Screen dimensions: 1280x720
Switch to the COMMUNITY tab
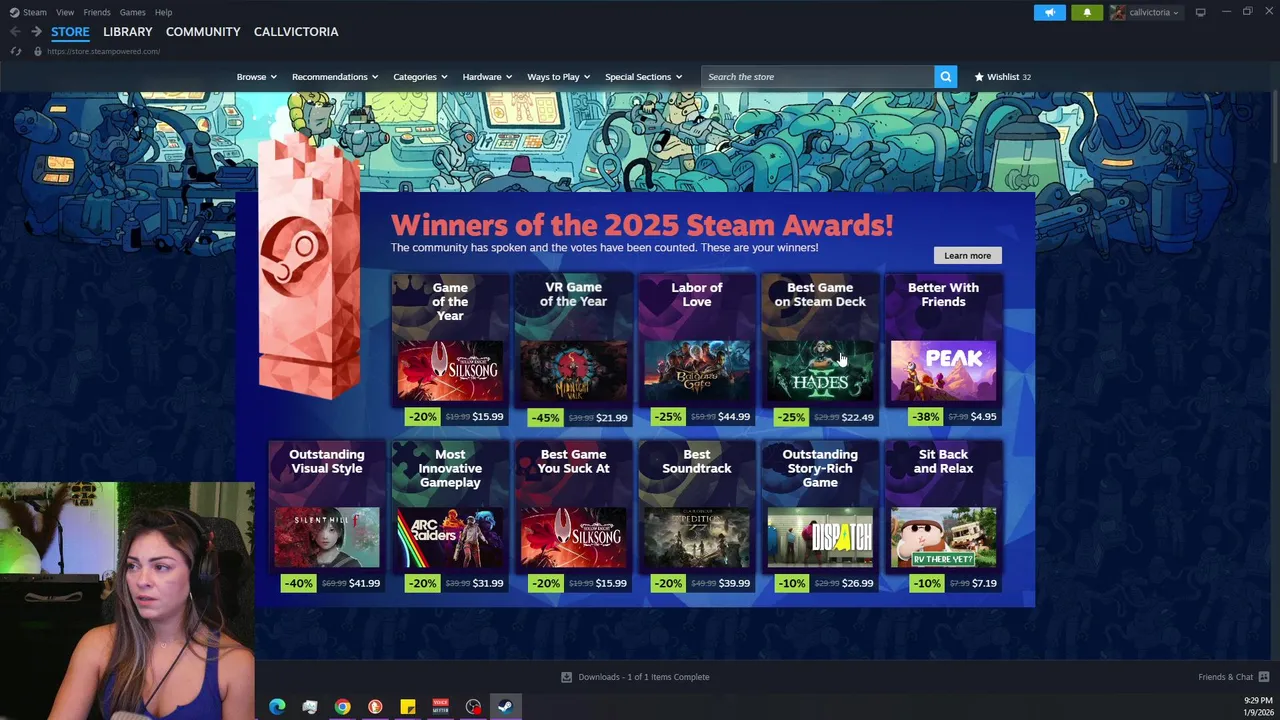pos(203,32)
